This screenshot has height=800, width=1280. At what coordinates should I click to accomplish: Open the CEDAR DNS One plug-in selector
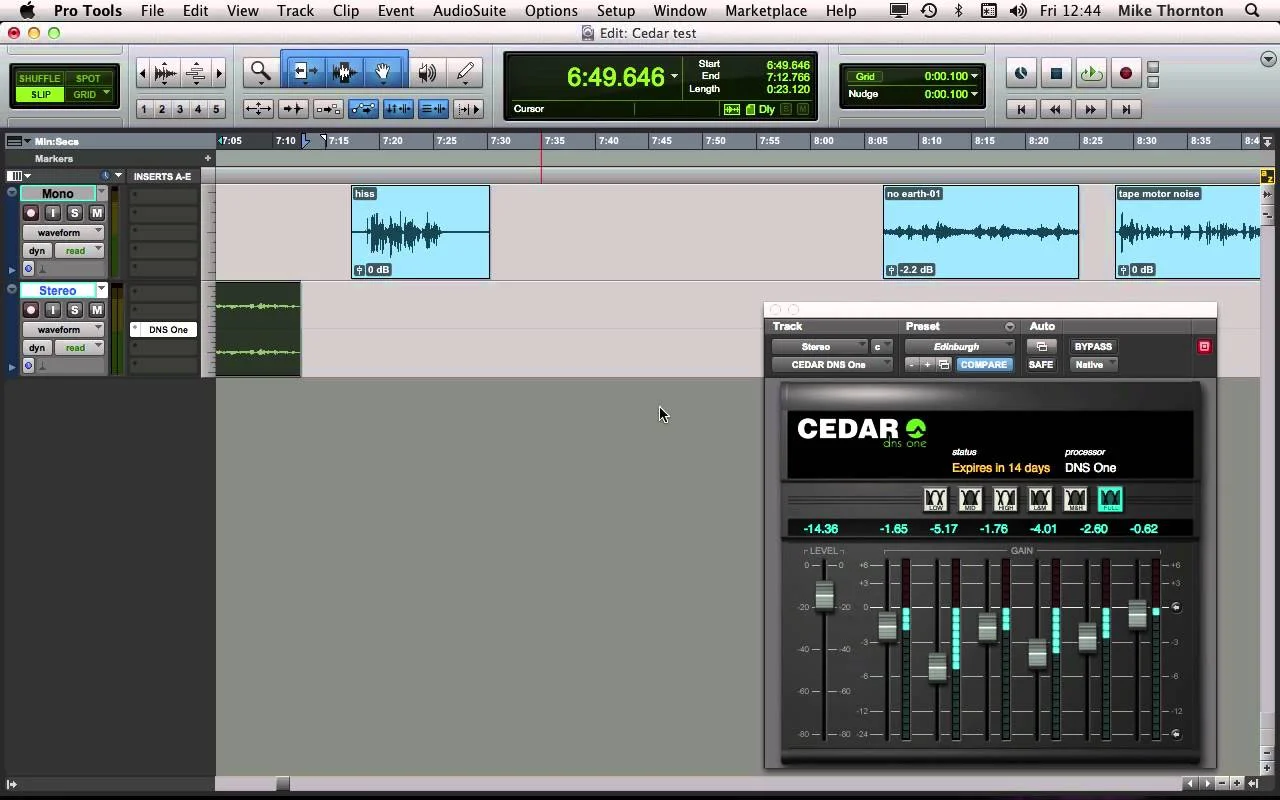click(x=832, y=365)
